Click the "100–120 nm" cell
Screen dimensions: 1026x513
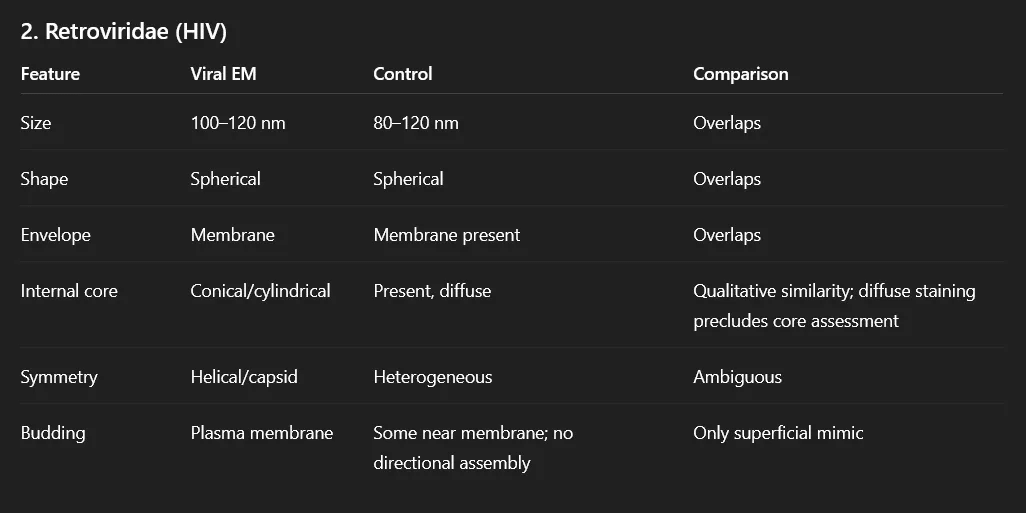pos(237,123)
